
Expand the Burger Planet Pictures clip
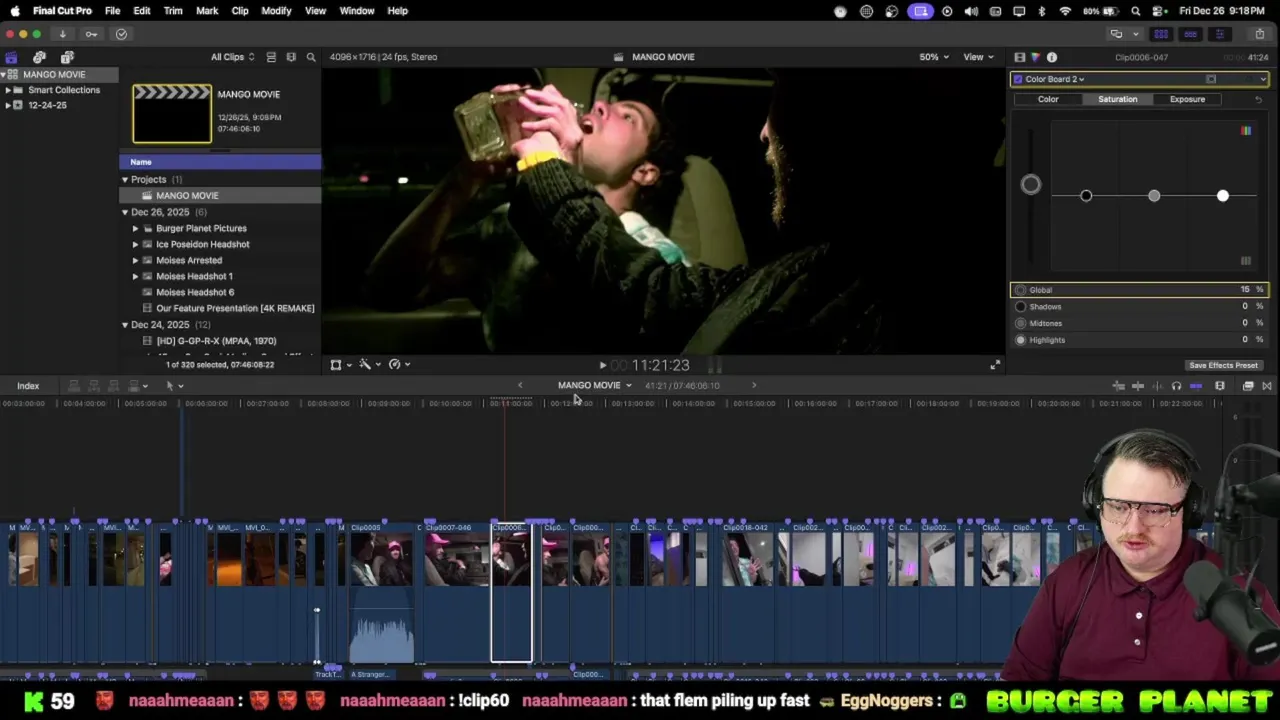pos(135,228)
